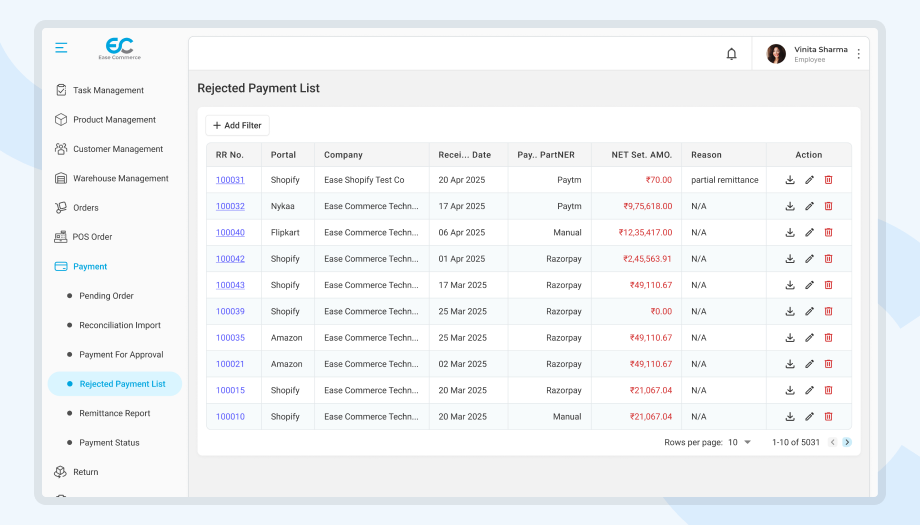The width and height of the screenshot is (920, 525).
Task: Open the notifications bell
Action: coord(731,54)
